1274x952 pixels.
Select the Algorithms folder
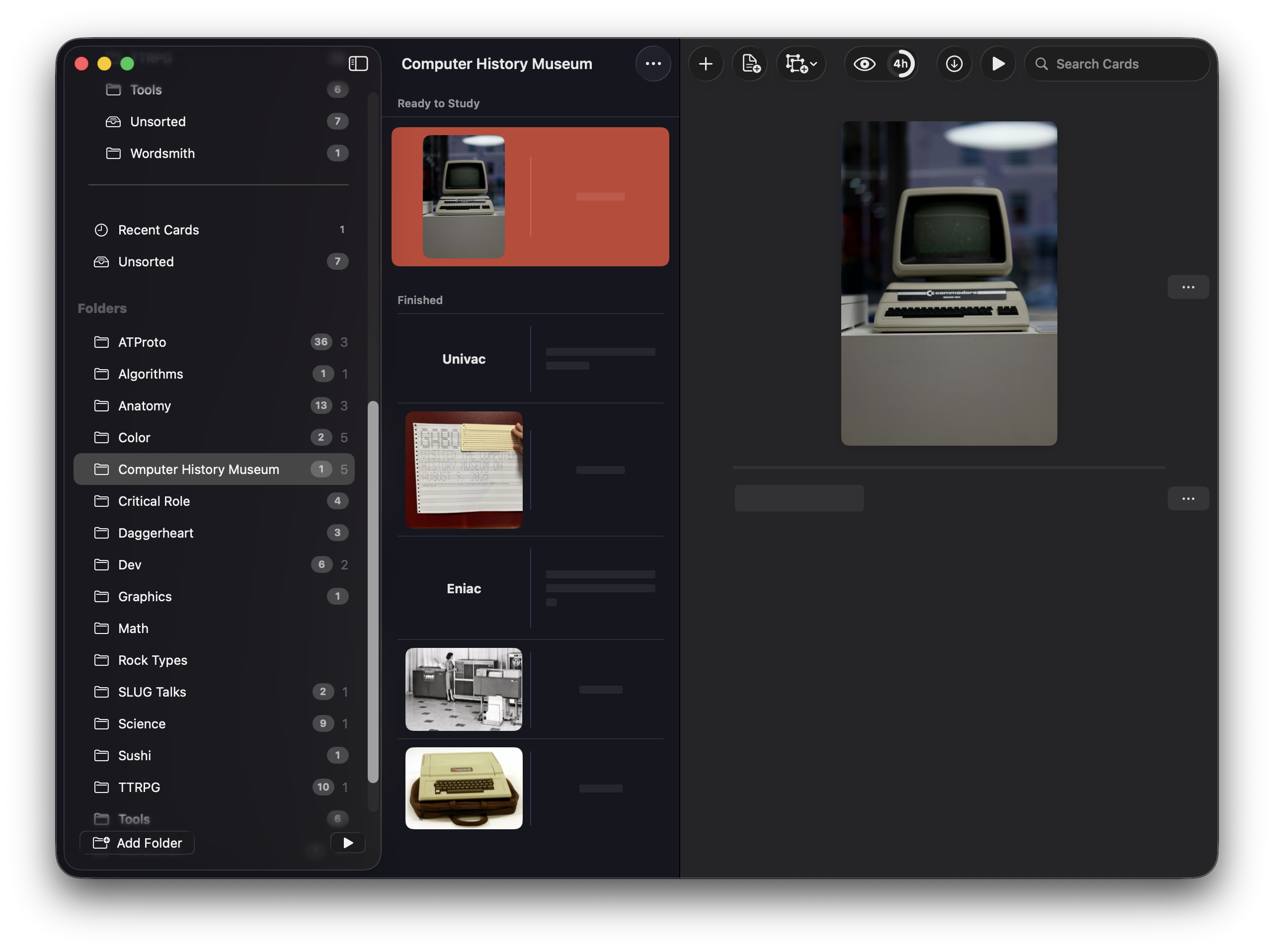[x=151, y=374]
